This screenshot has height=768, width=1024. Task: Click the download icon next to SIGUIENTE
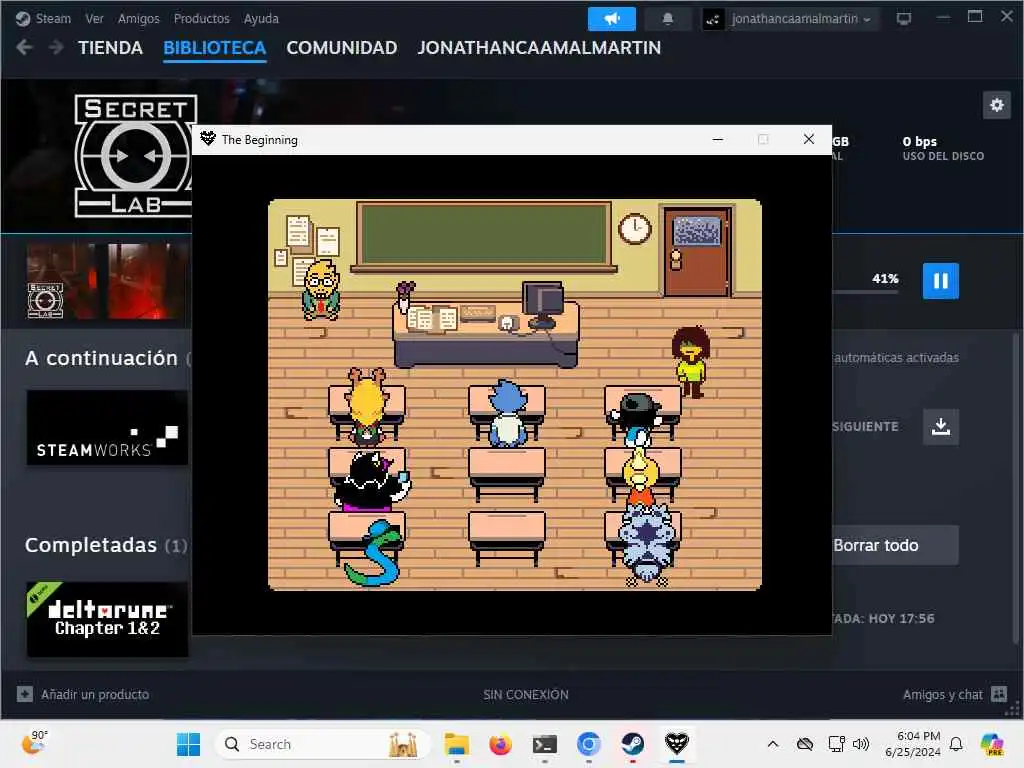click(940, 427)
